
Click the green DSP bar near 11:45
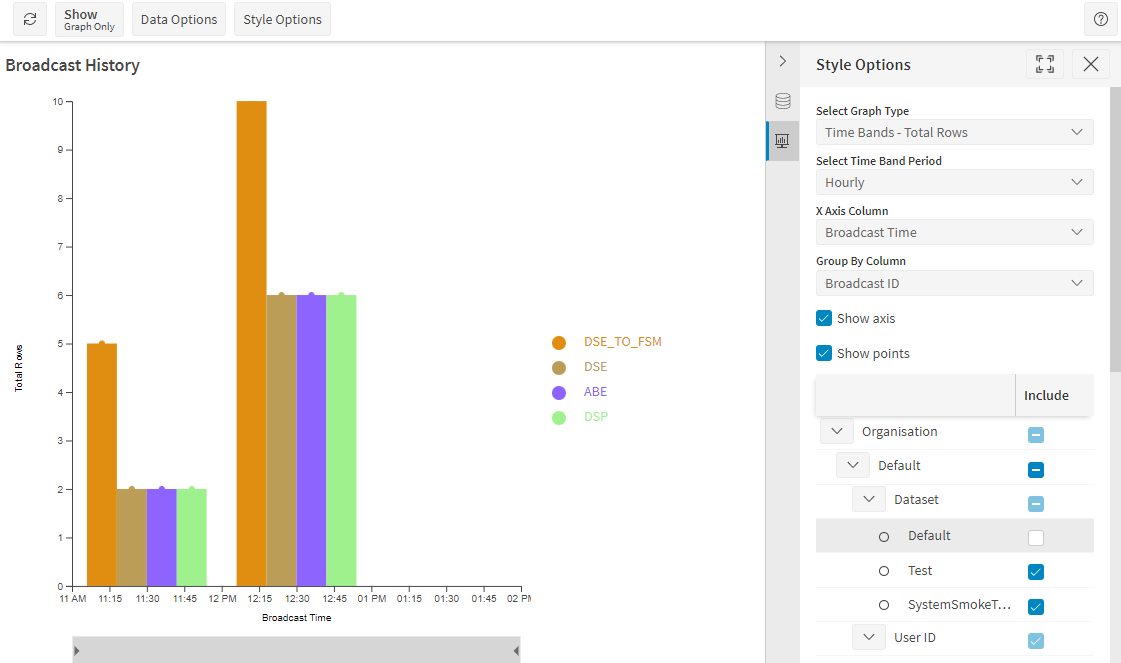tap(192, 538)
